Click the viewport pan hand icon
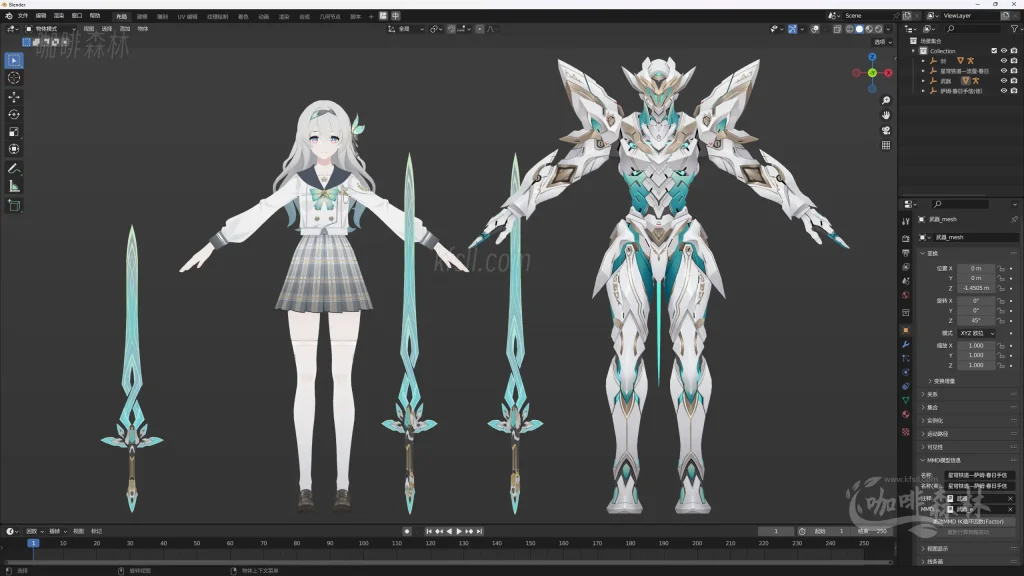 886,115
